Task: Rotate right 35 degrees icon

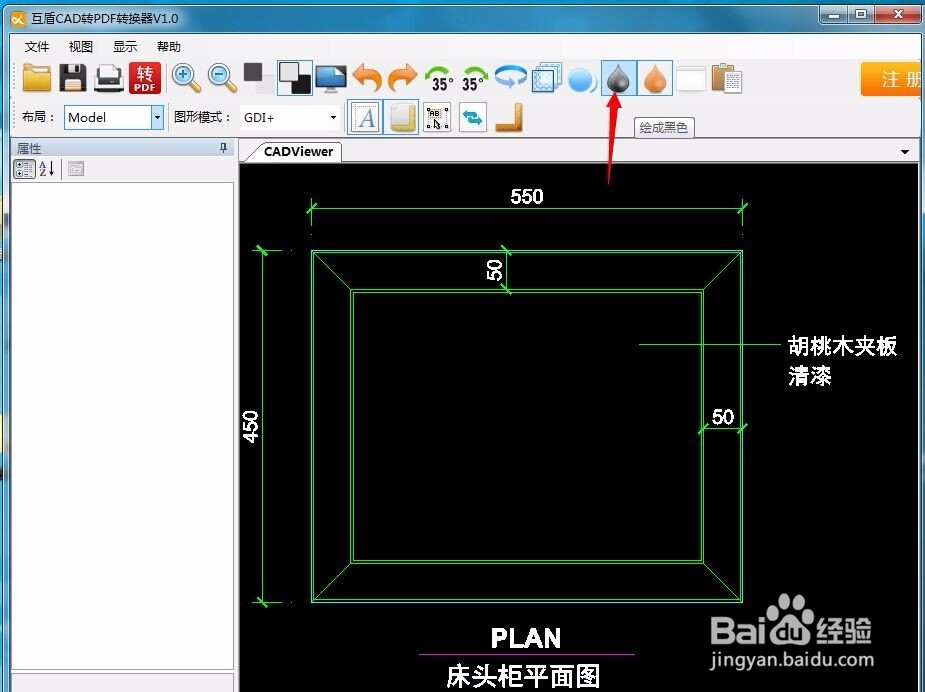Action: (475, 78)
